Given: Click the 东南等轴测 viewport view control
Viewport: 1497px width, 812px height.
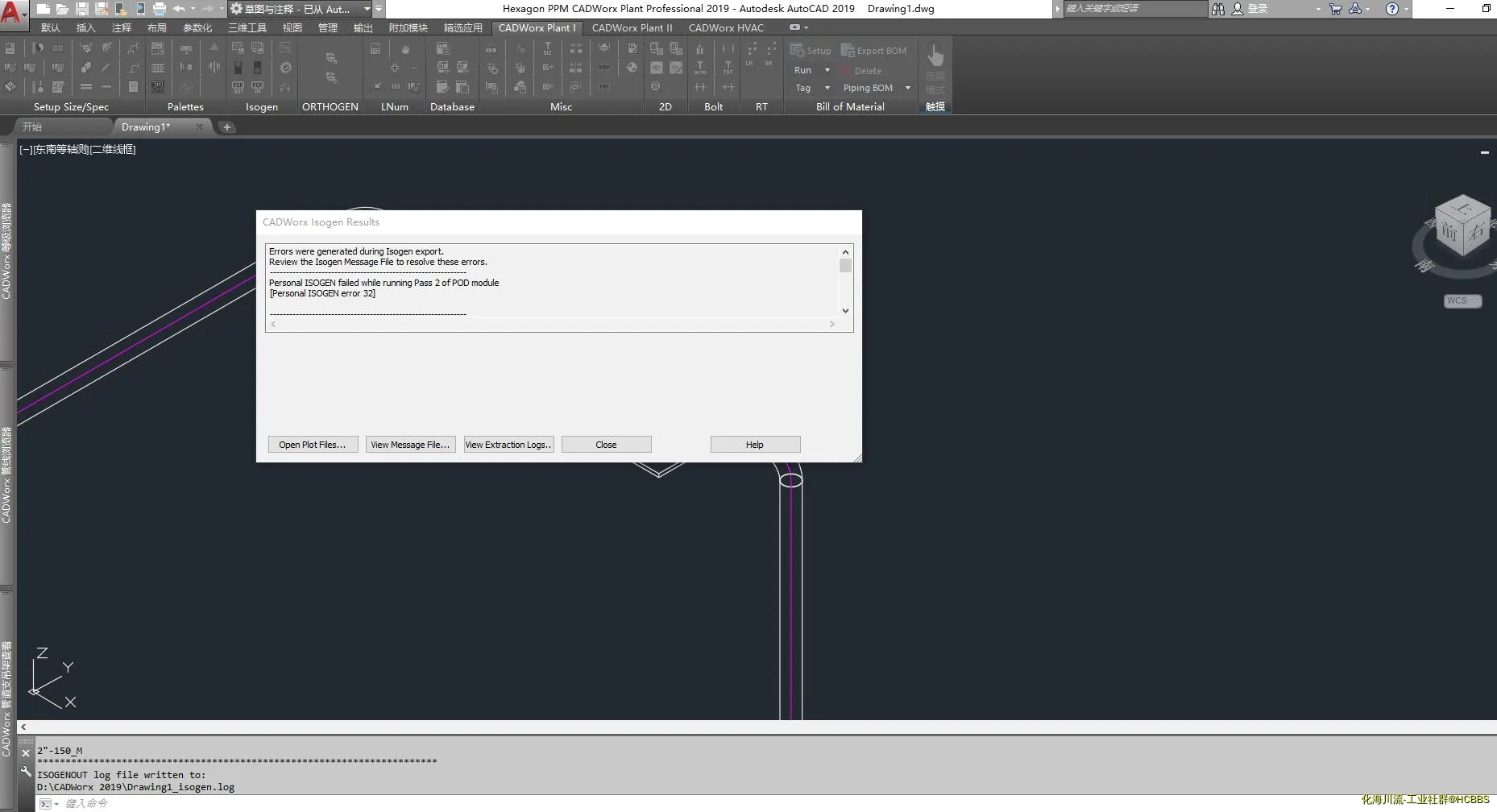Looking at the screenshot, I should [60, 149].
